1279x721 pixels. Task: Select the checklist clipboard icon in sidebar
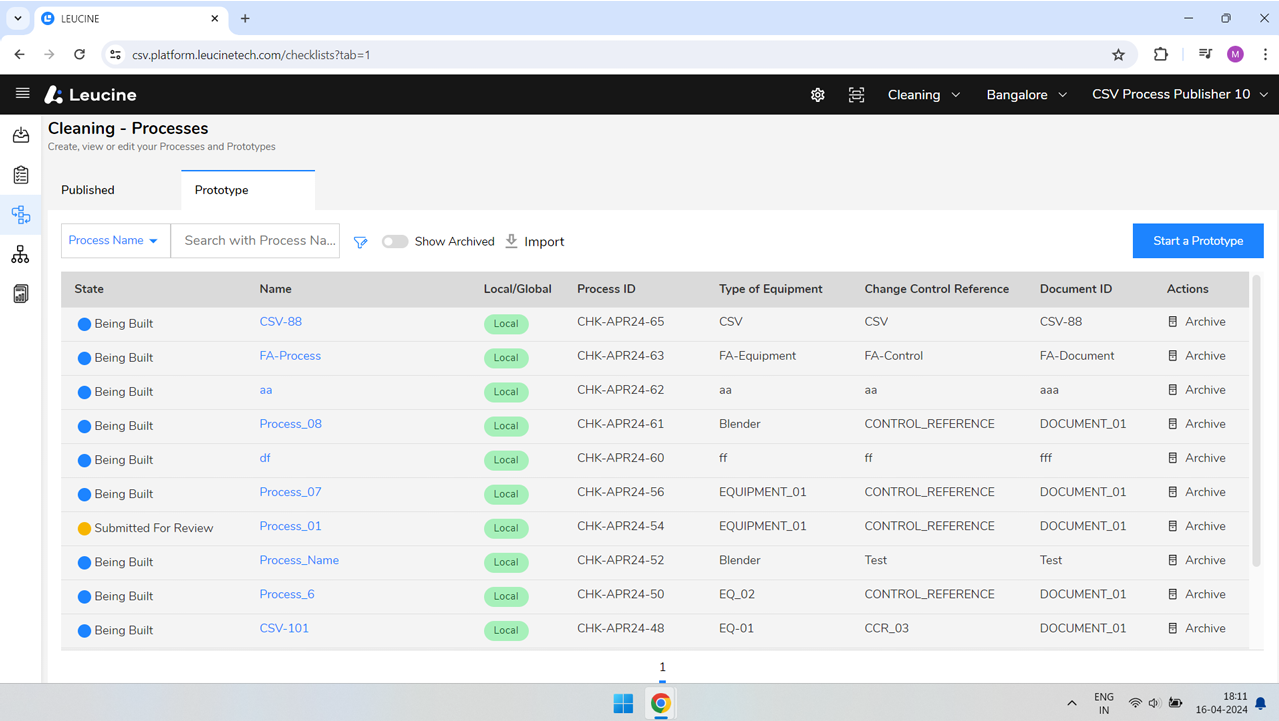pyautogui.click(x=21, y=174)
